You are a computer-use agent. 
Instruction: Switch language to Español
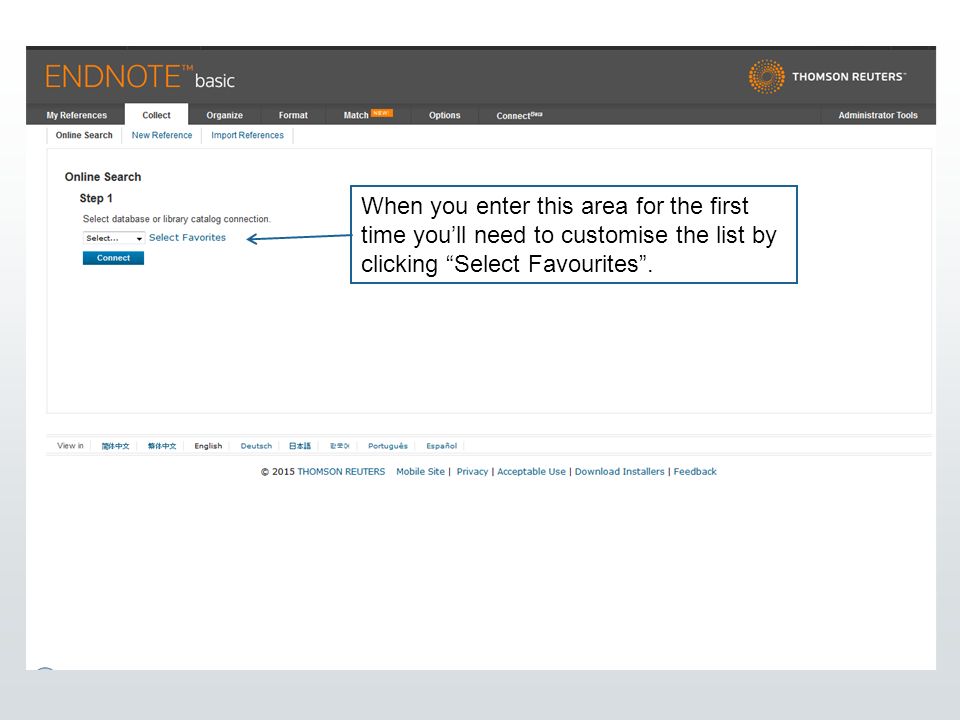coord(441,446)
